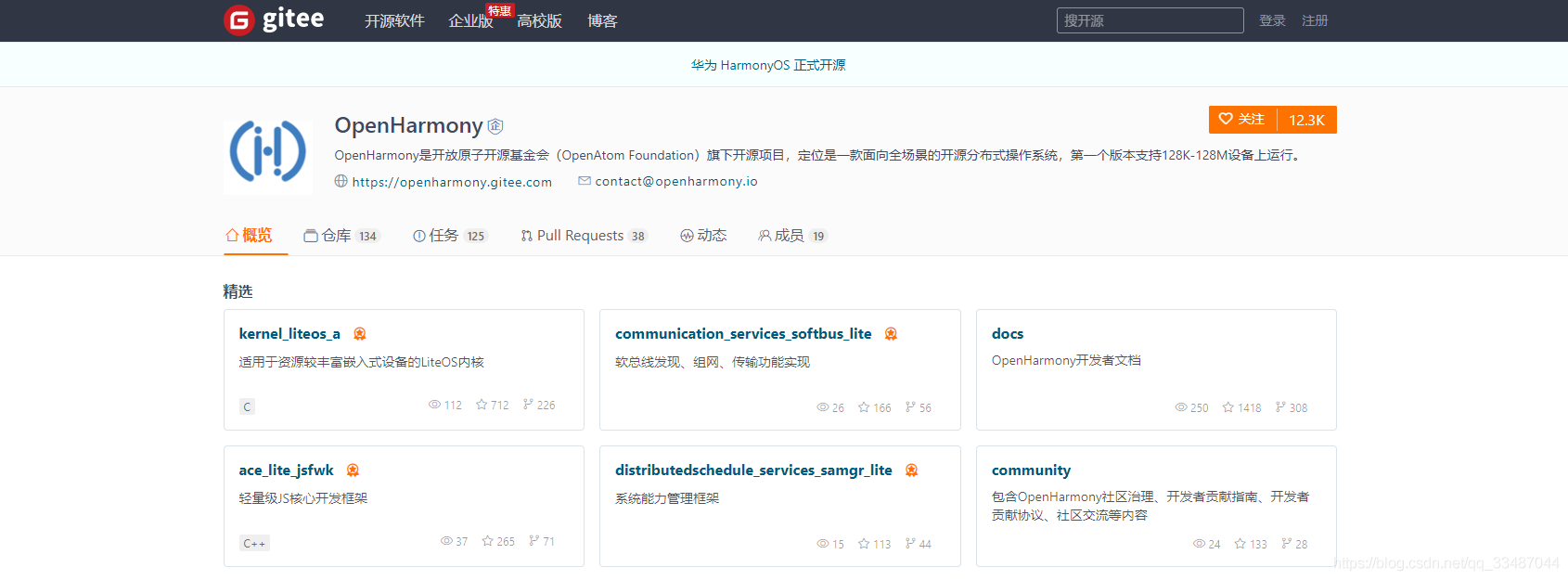1568x580 pixels.
Task: Open the 博客 menu item
Action: coord(602,20)
